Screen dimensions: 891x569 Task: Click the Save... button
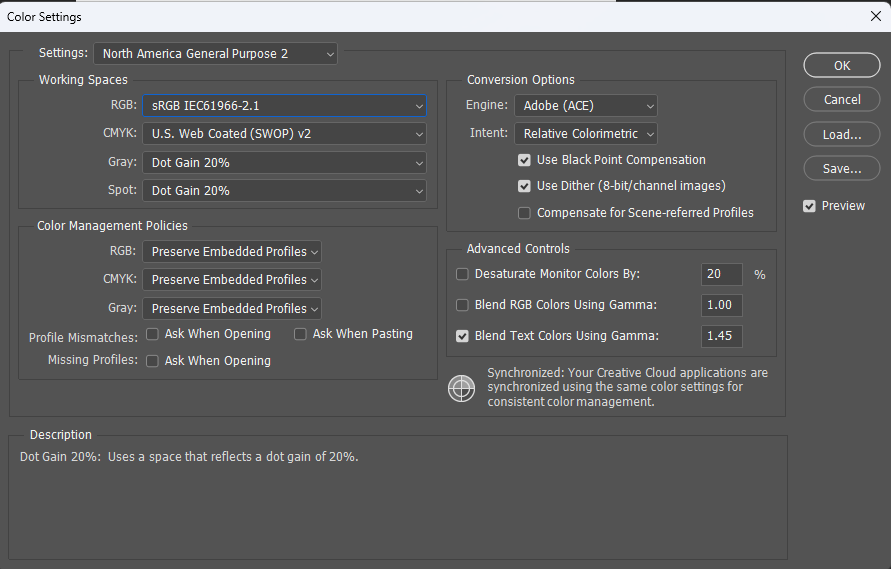click(x=842, y=169)
